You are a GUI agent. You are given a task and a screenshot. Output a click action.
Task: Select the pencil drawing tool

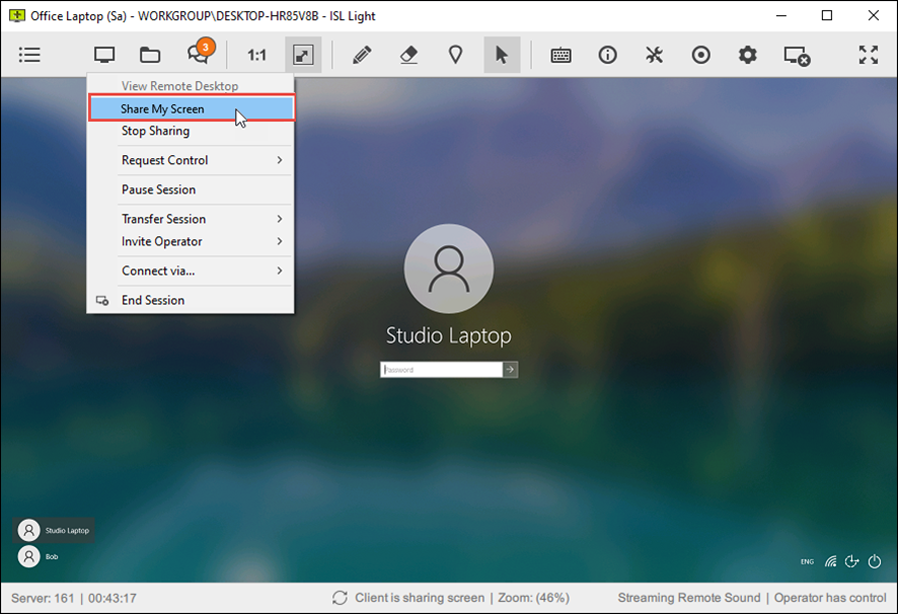362,55
